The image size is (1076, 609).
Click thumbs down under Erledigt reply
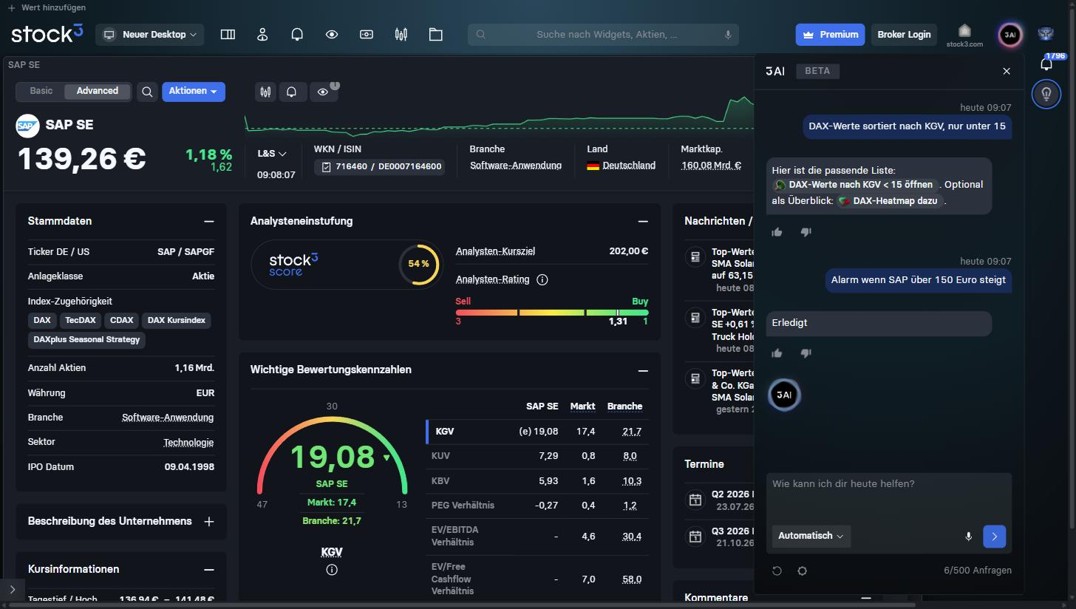[x=806, y=353]
